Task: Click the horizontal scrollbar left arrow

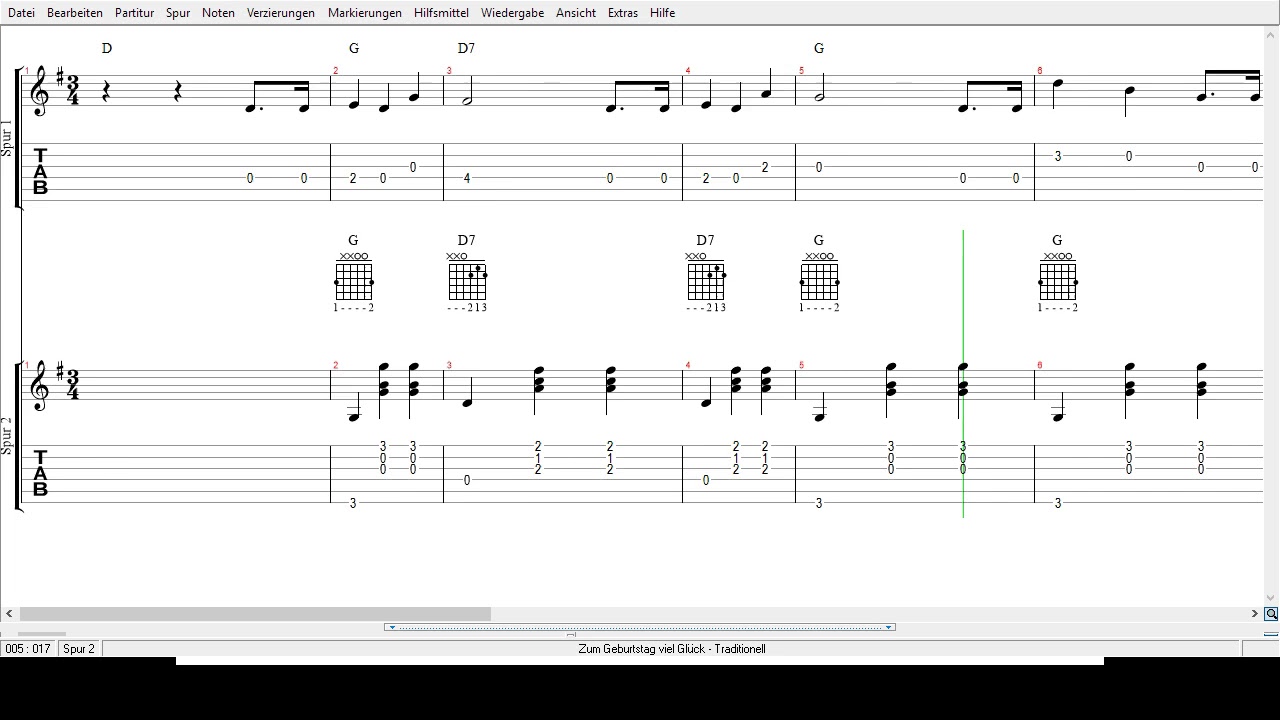Action: [x=9, y=614]
